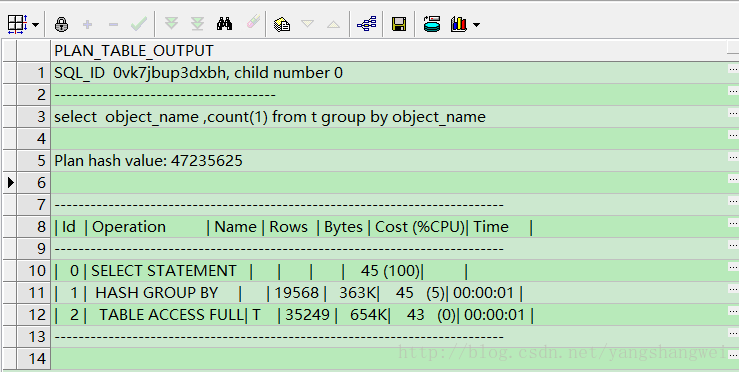Click the SQL_ID 0vk7jbup3dxbh cell
The height and width of the screenshot is (372, 739).
(388, 73)
